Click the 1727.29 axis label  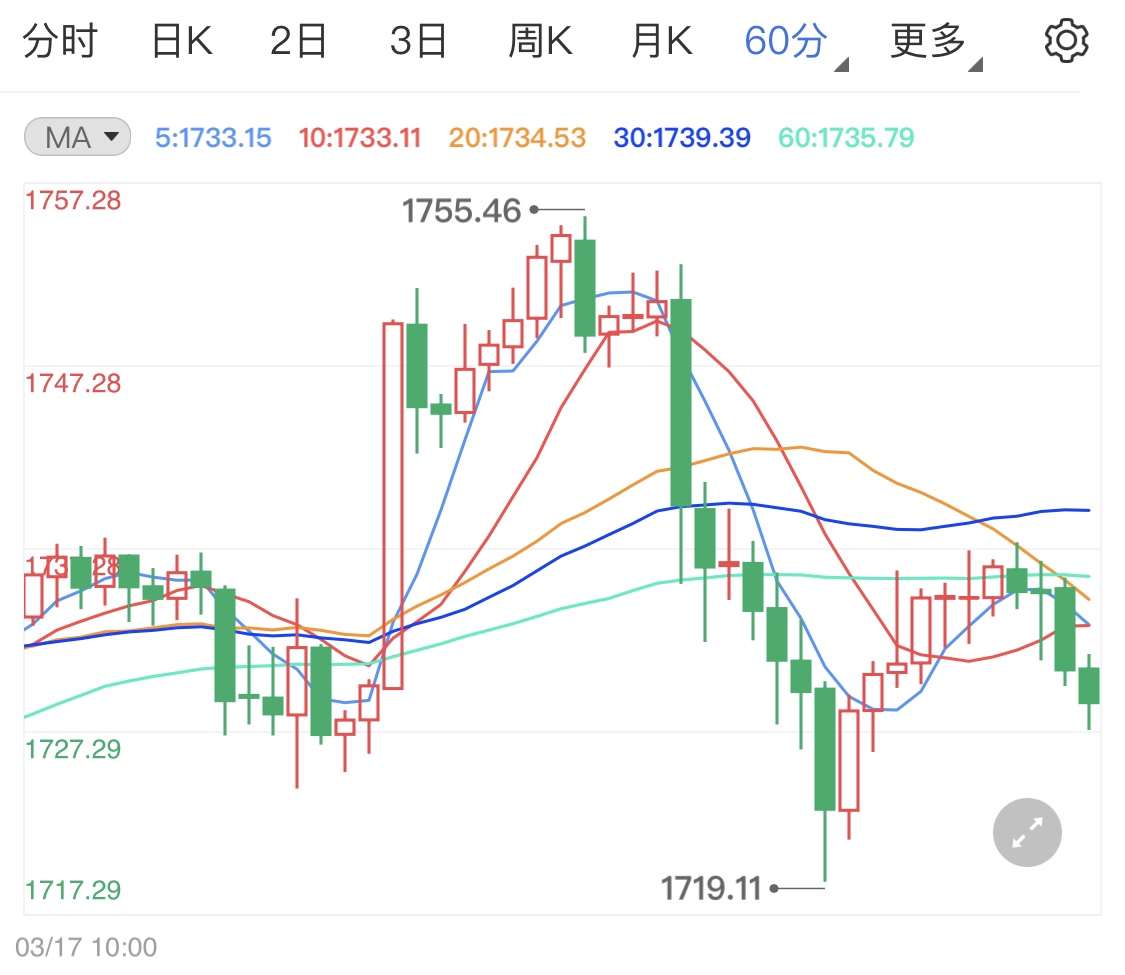[x=73, y=750]
